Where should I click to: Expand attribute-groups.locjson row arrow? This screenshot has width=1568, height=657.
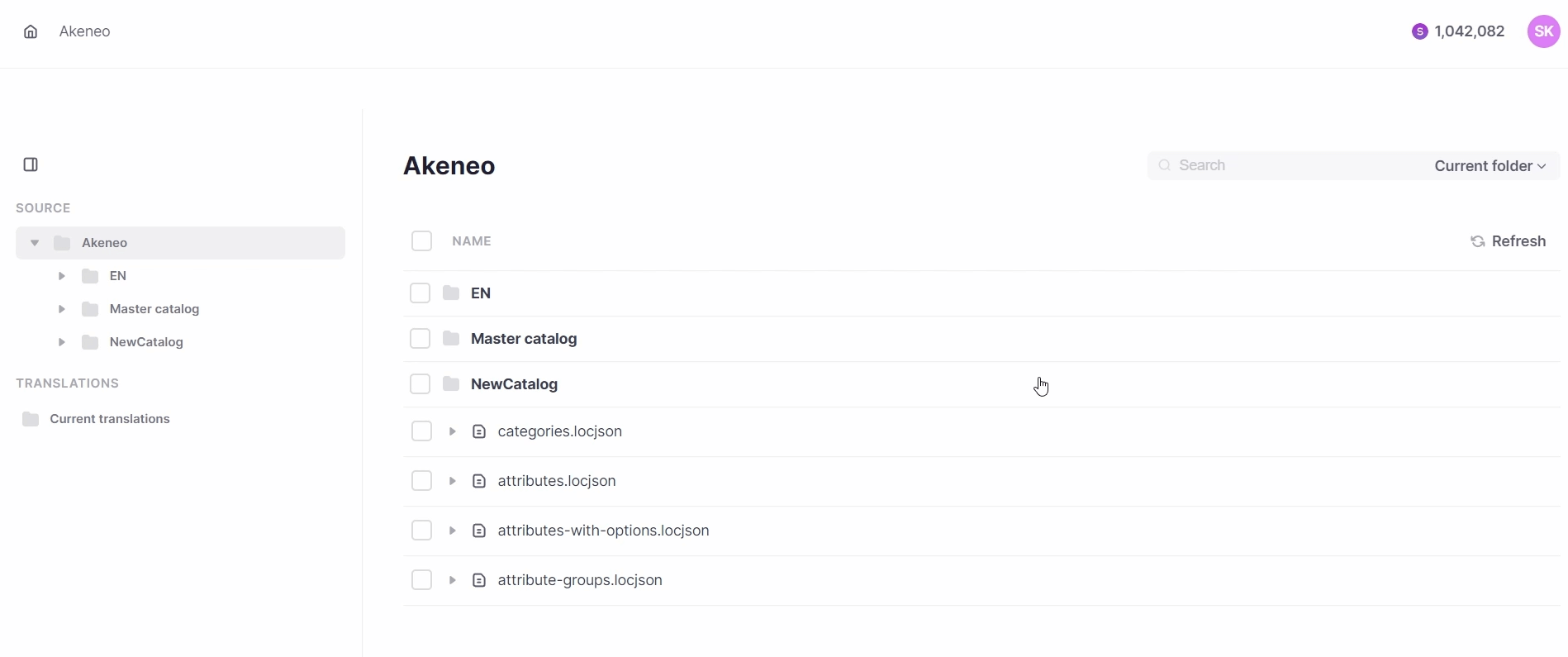[x=453, y=580]
